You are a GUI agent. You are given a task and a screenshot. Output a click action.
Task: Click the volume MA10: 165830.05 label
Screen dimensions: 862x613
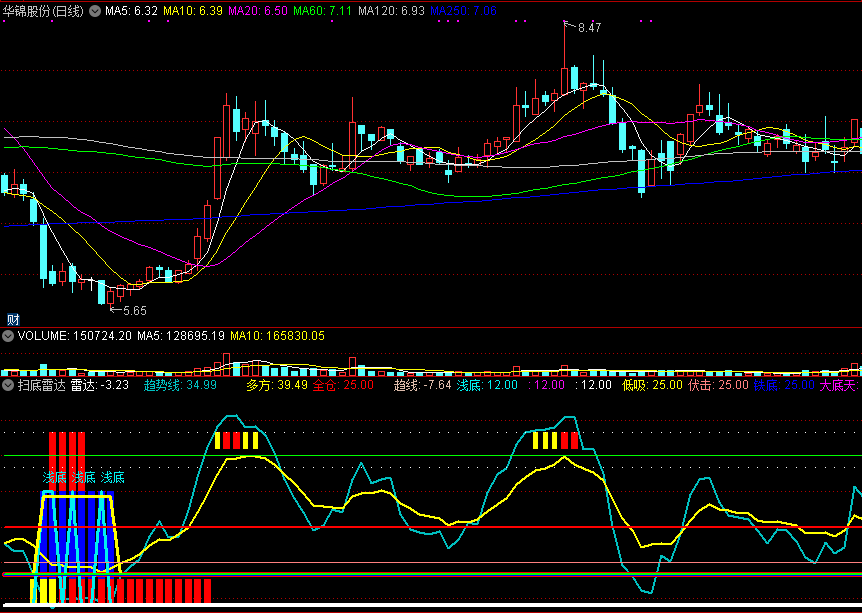tap(277, 336)
